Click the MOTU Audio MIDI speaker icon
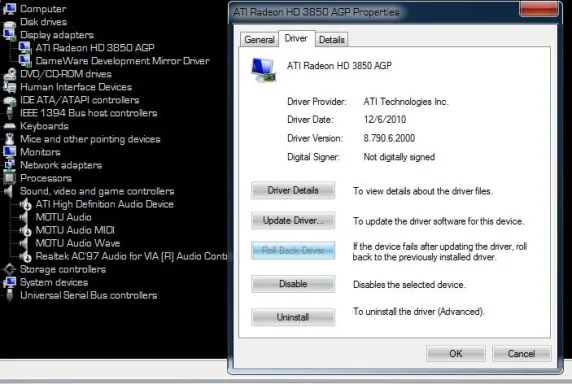 click(x=25, y=230)
